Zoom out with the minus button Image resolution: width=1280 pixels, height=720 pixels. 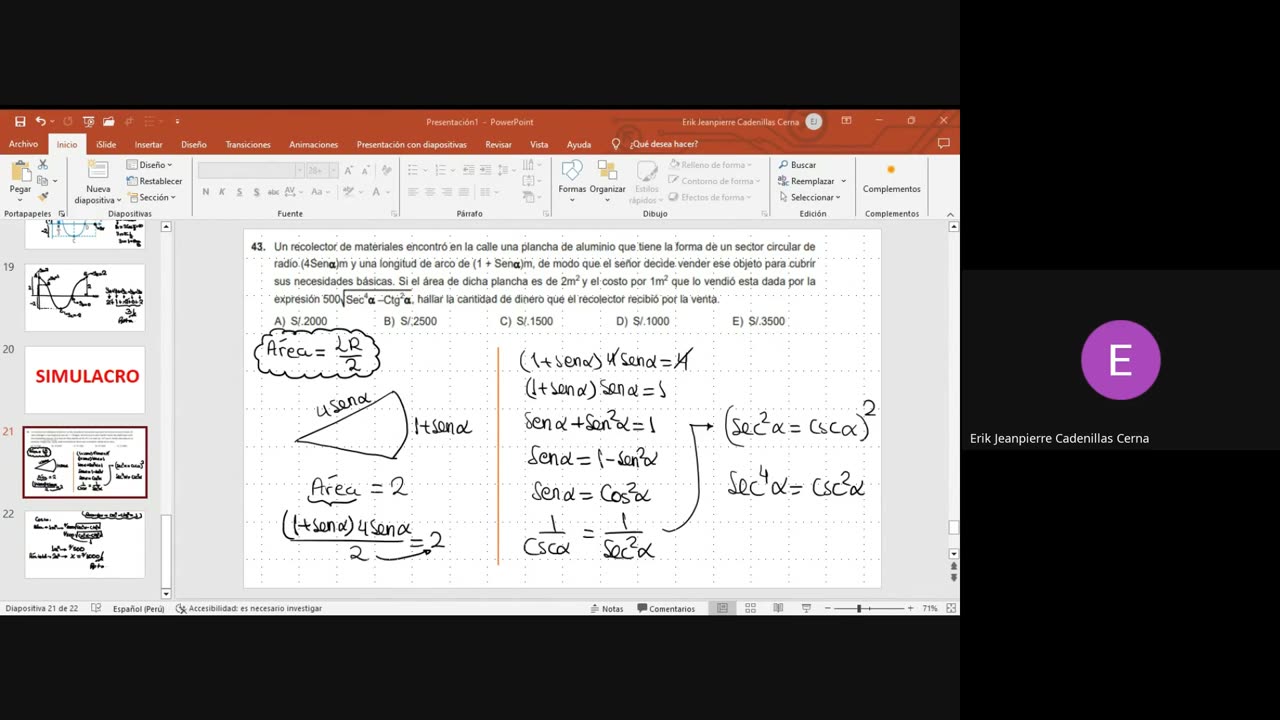coord(827,608)
